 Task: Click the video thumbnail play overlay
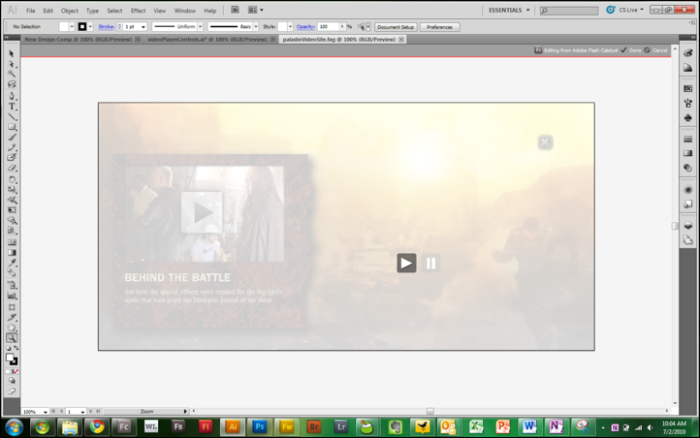(x=201, y=213)
